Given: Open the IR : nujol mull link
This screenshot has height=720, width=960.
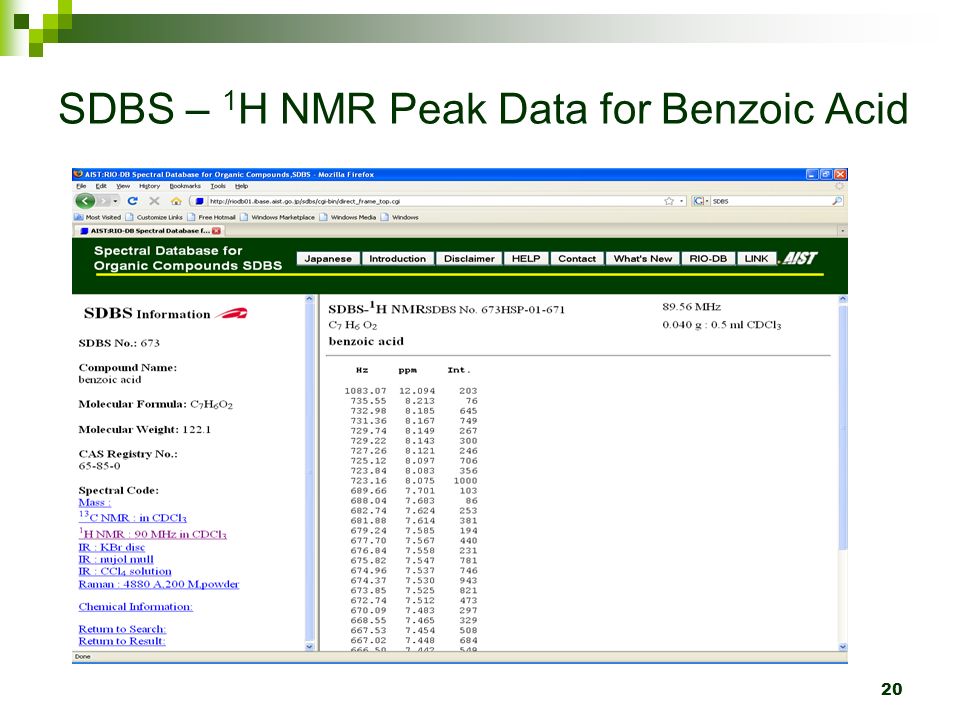Looking at the screenshot, I should (116, 559).
